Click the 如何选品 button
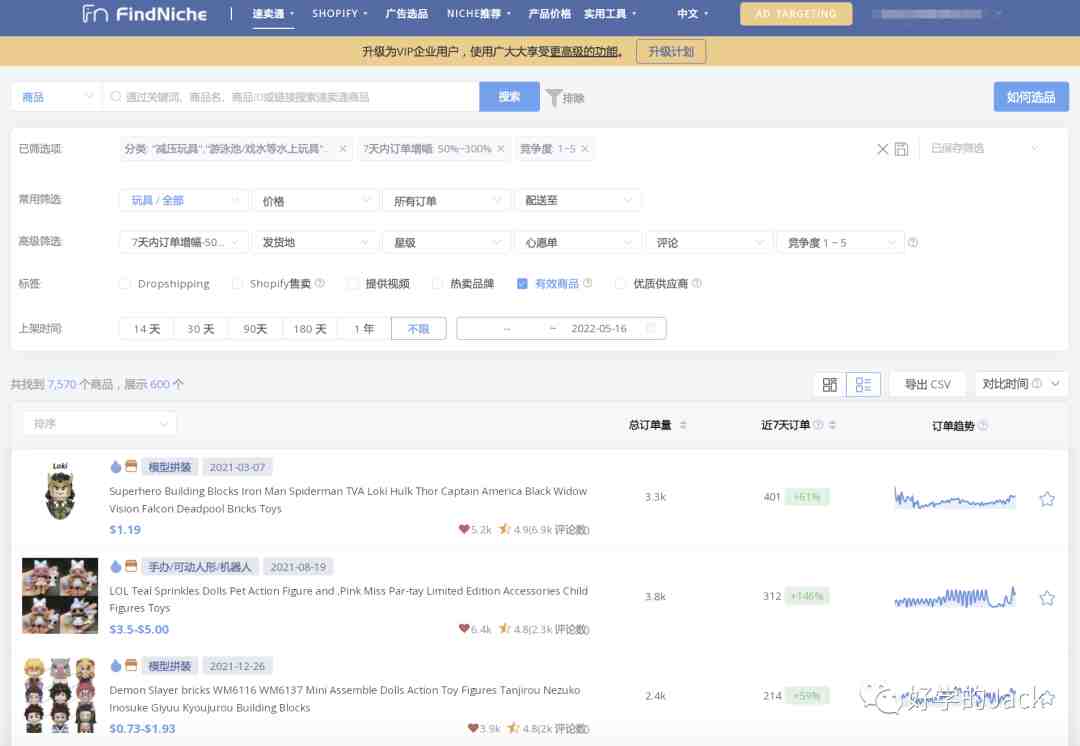This screenshot has height=746, width=1080. 1030,97
